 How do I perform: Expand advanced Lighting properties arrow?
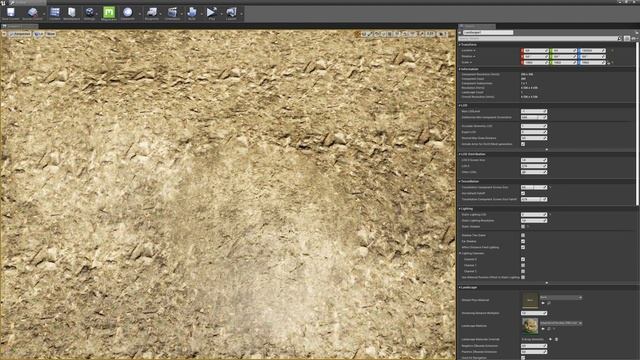coord(547,282)
